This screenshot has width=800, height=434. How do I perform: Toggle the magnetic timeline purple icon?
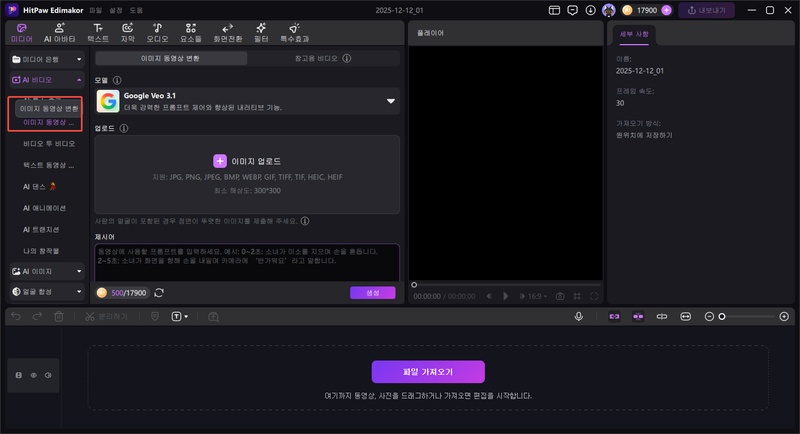[638, 317]
